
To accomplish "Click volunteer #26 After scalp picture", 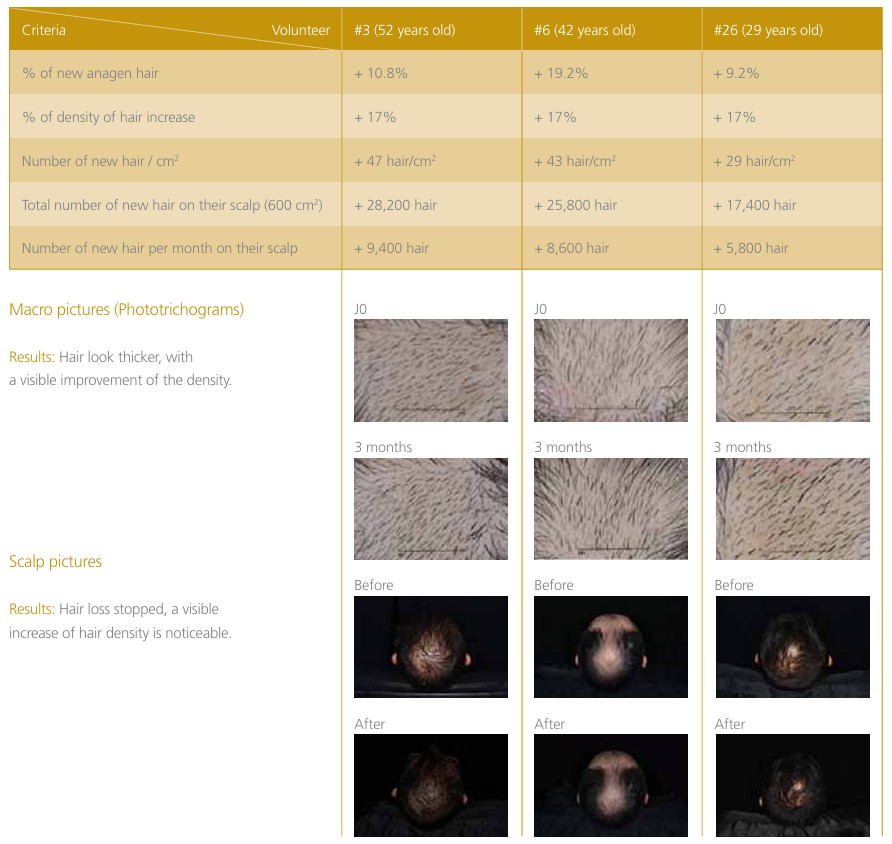I will (792, 785).
